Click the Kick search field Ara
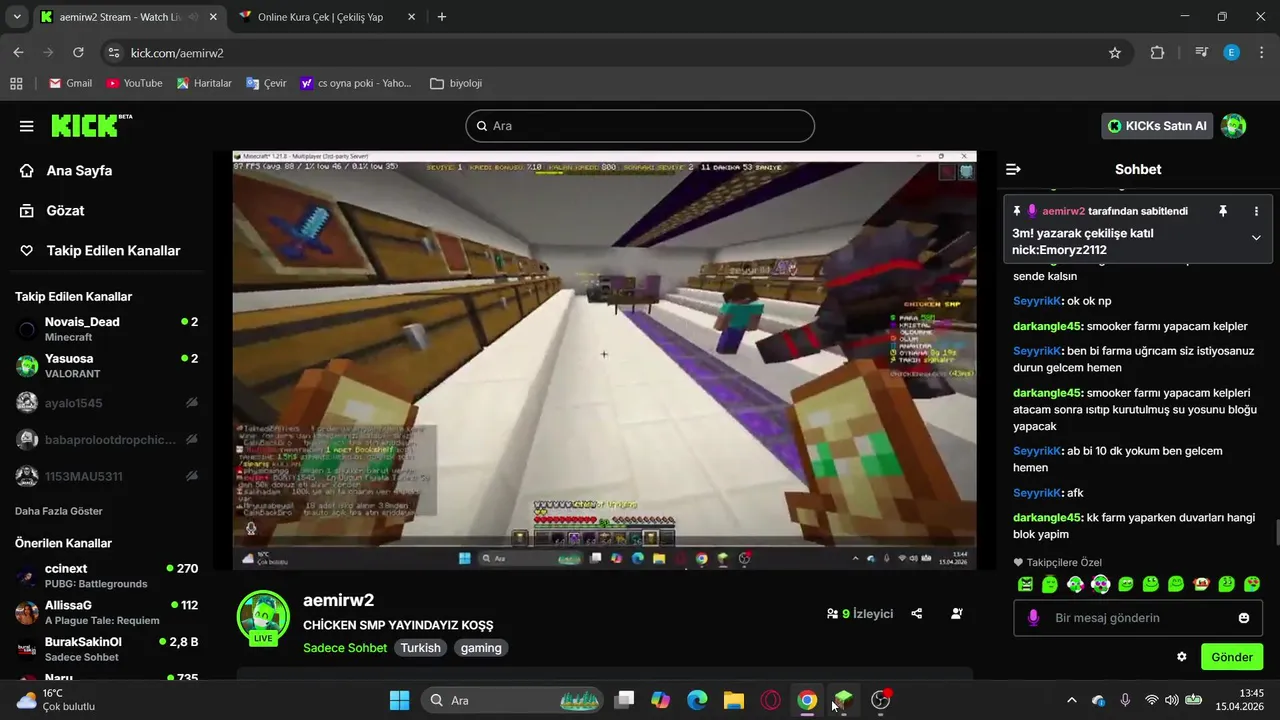 [640, 126]
